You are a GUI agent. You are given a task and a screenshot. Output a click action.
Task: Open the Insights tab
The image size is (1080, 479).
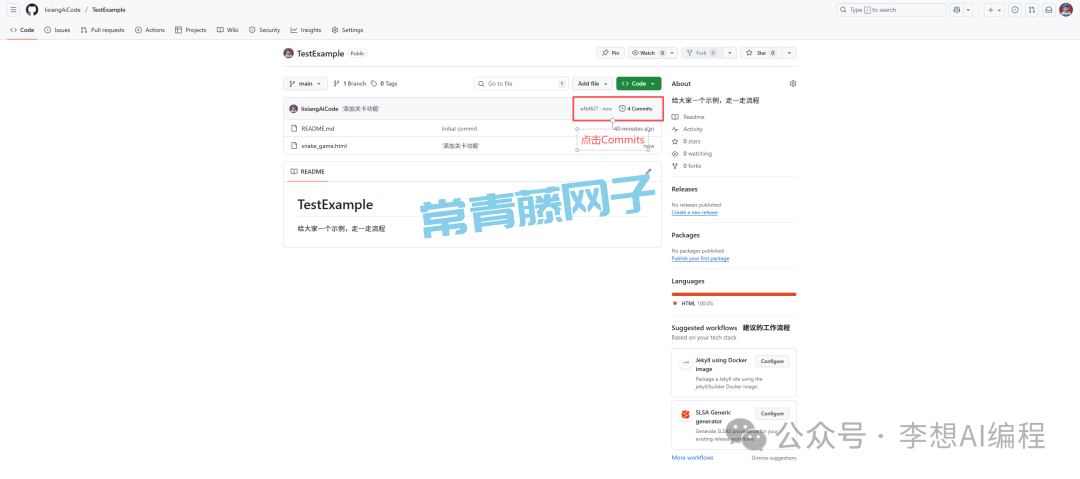click(x=307, y=30)
